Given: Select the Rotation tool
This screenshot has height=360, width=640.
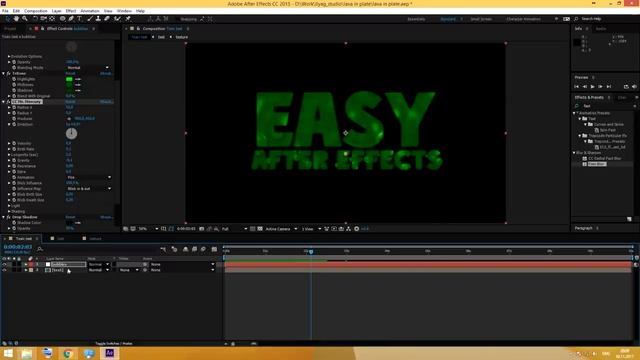Looking at the screenshot, I should pos(35,19).
